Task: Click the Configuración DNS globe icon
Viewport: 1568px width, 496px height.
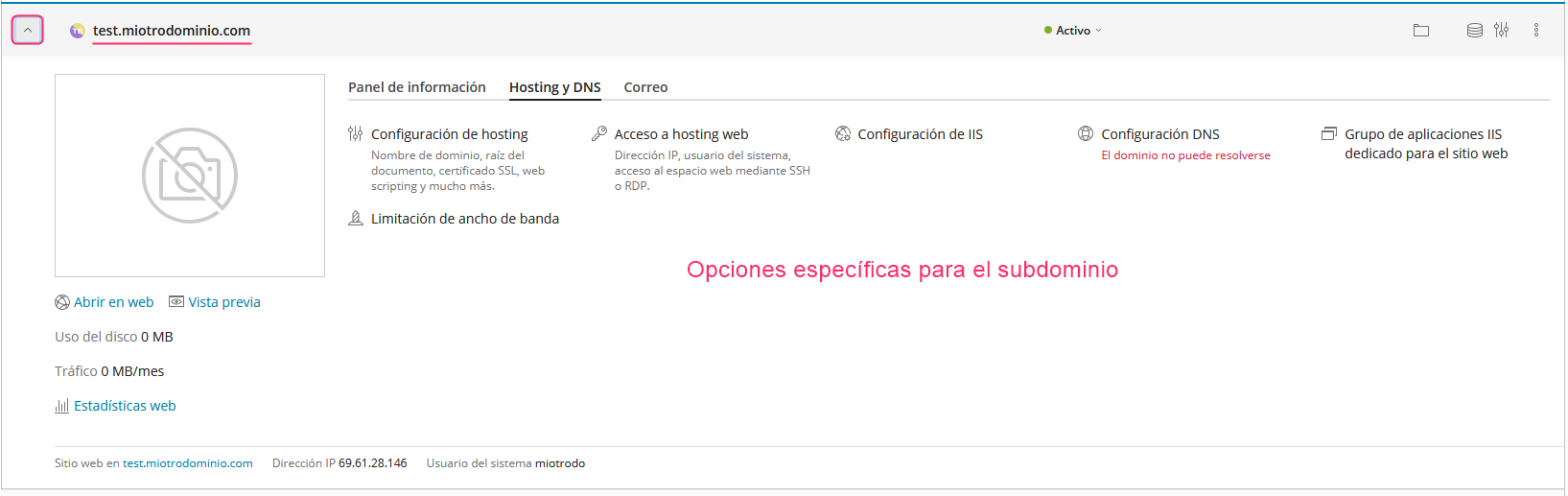Action: [x=1086, y=134]
